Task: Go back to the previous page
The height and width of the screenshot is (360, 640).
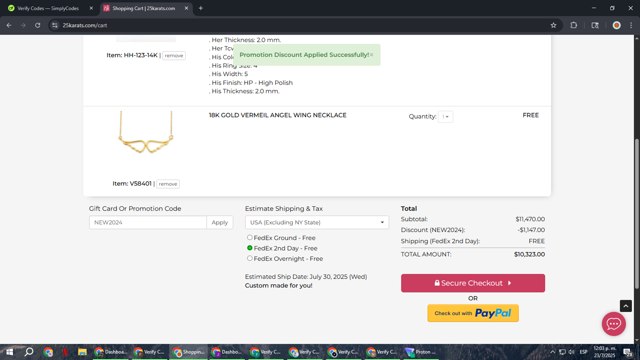Action: pos(9,25)
